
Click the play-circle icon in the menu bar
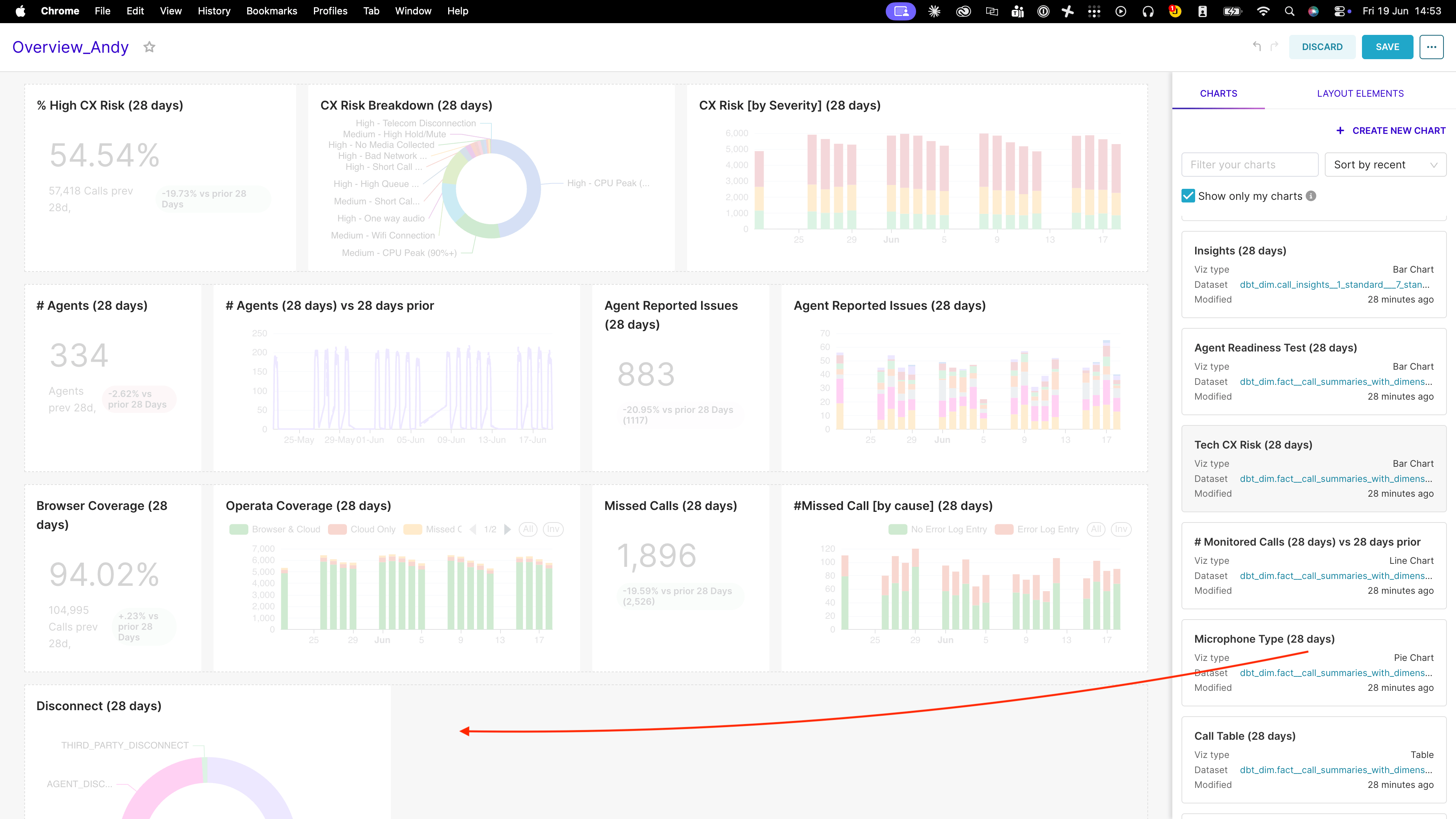tap(1120, 11)
